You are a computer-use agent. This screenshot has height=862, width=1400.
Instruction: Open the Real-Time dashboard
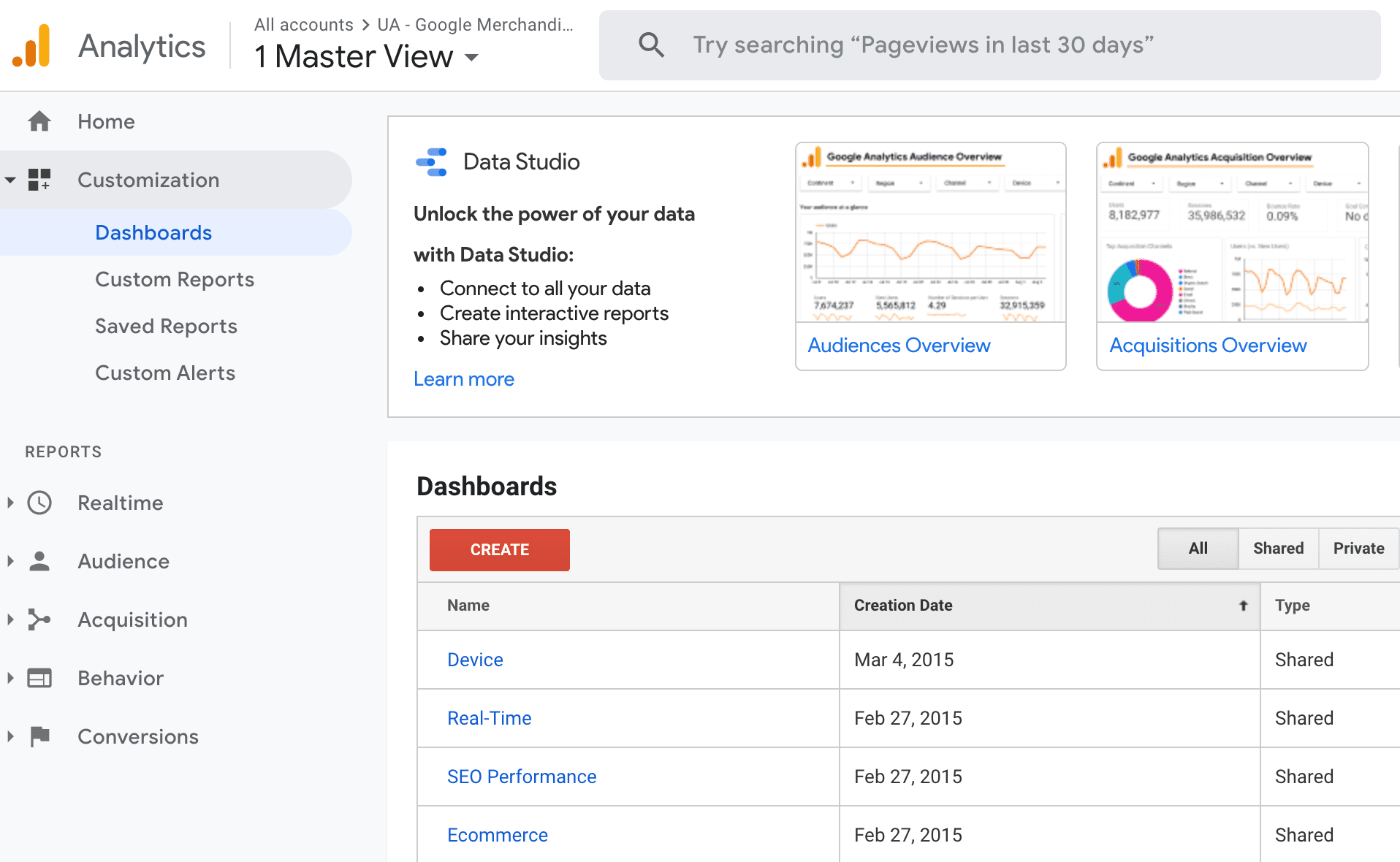coord(490,718)
